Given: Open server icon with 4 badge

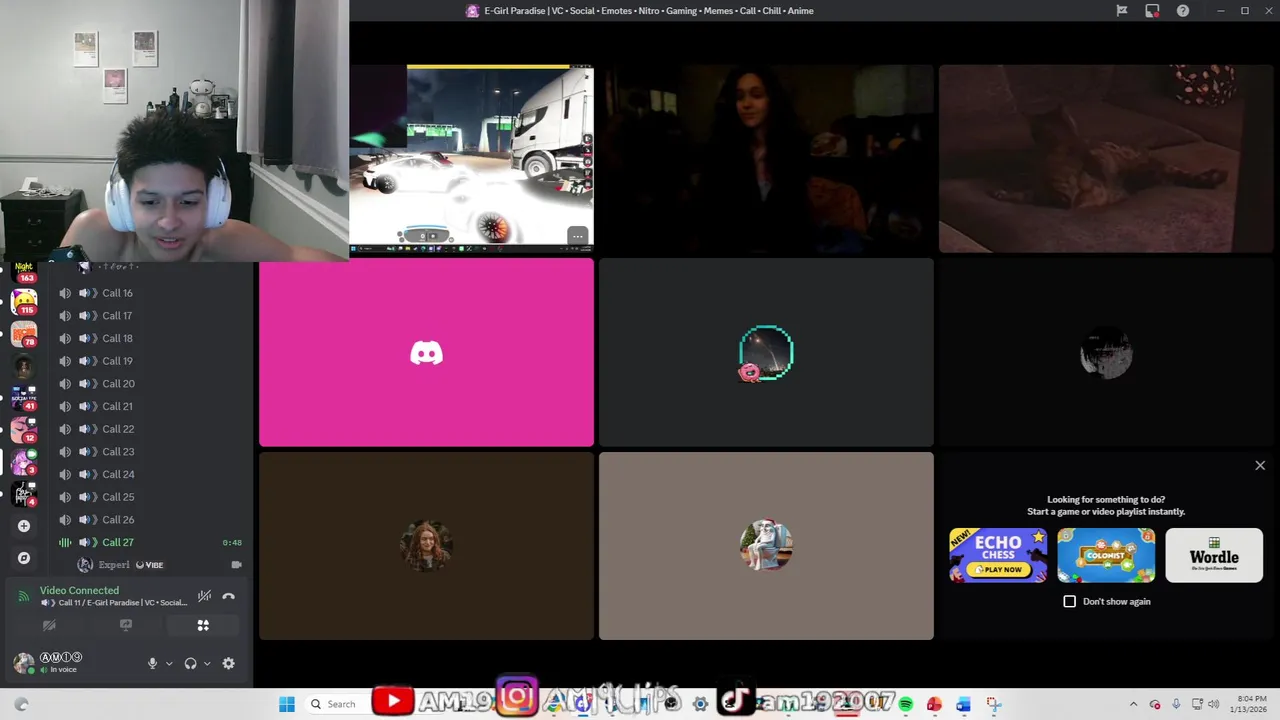Looking at the screenshot, I should [x=24, y=493].
